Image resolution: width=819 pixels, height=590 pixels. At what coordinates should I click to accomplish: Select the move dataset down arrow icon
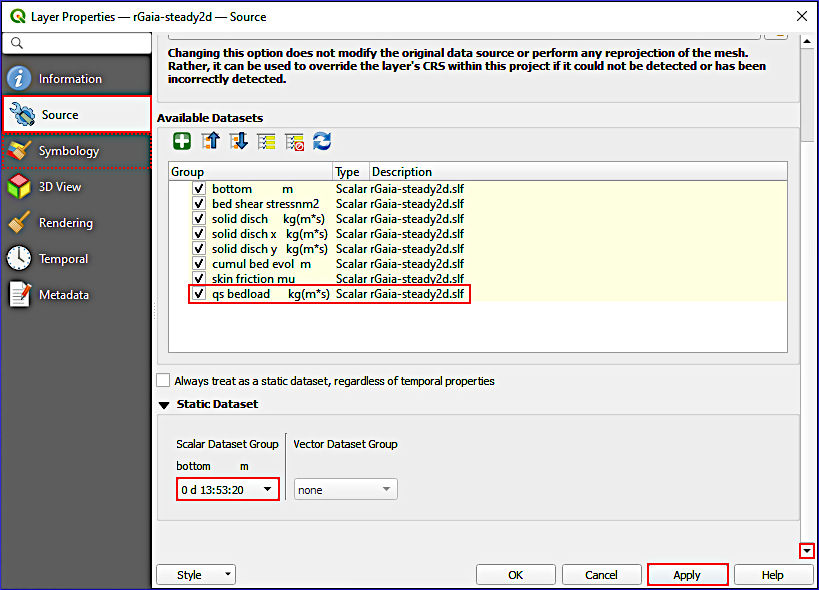coord(239,141)
